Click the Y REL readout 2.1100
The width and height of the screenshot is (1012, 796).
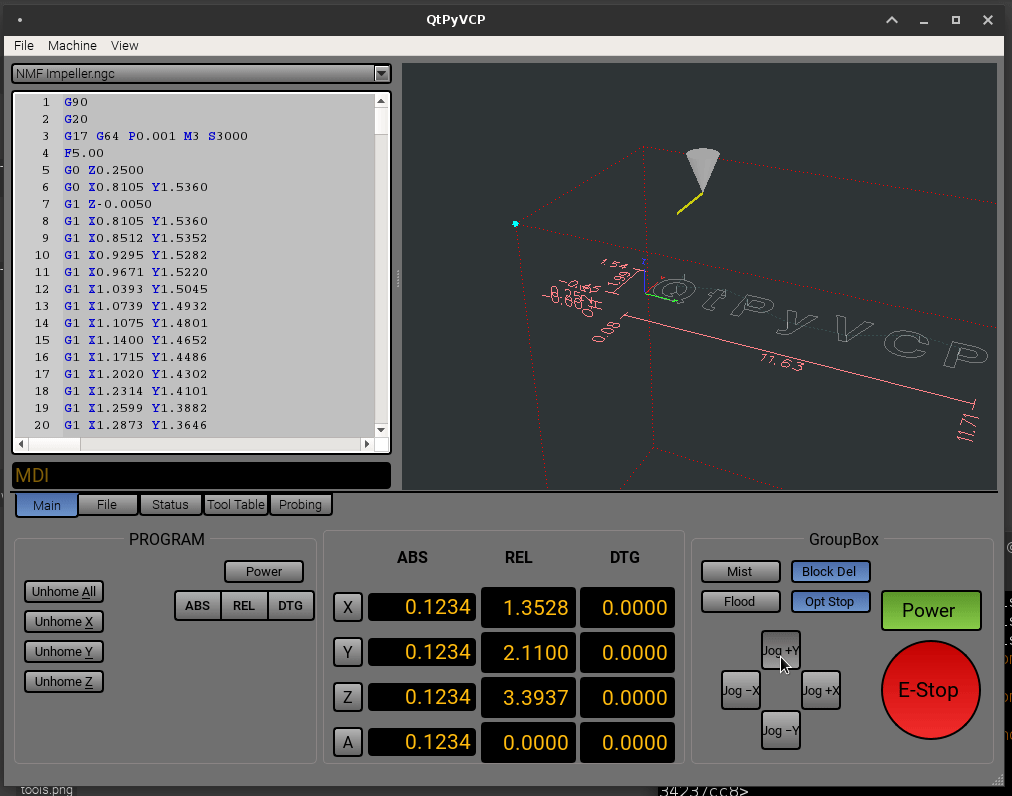pyautogui.click(x=529, y=653)
